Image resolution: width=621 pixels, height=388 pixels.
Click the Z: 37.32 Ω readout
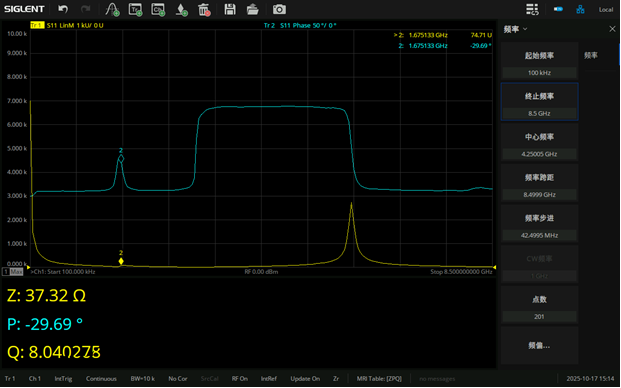point(47,296)
